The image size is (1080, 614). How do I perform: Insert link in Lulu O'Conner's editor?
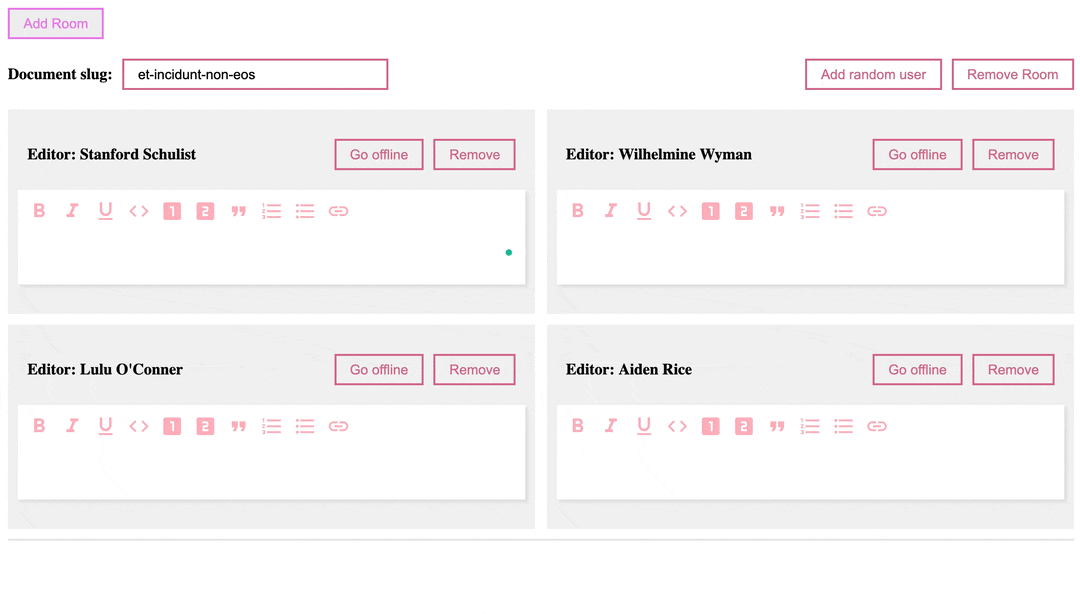[x=338, y=426]
